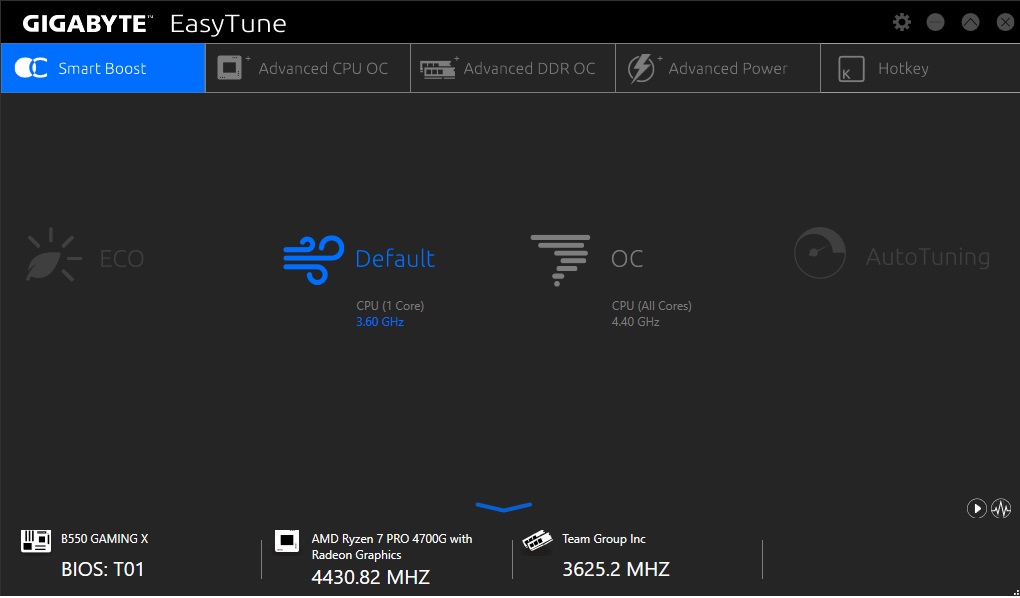Click the 4430.82 MHZ CPU clock reading
This screenshot has height=598, width=1020.
click(370, 577)
